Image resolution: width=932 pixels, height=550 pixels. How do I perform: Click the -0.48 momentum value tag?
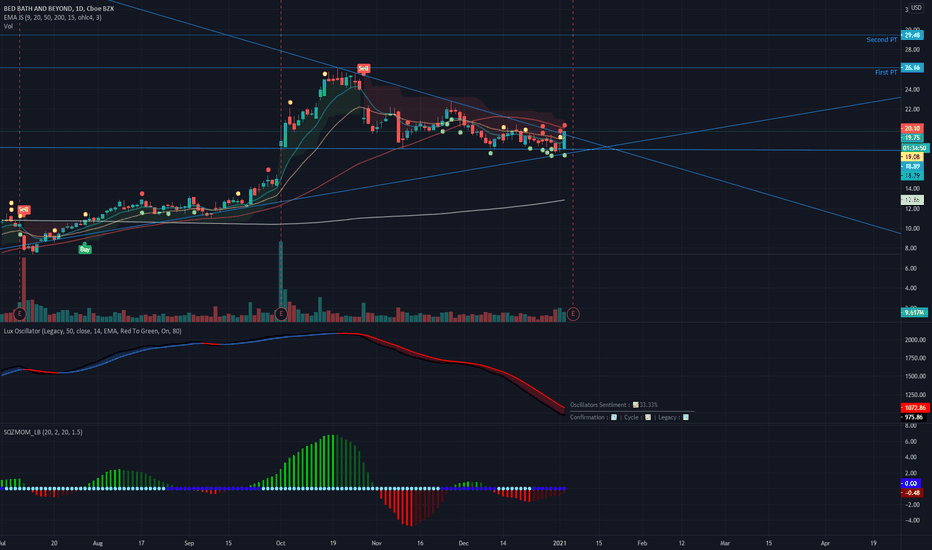(911, 493)
